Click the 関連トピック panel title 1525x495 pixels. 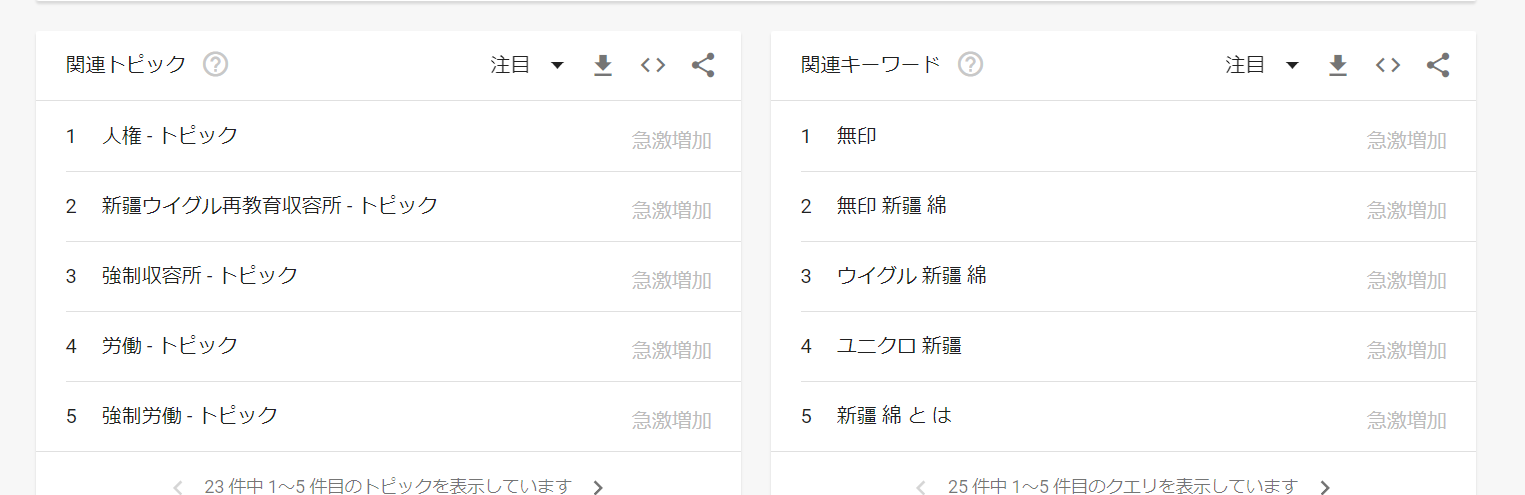pyautogui.click(x=126, y=65)
